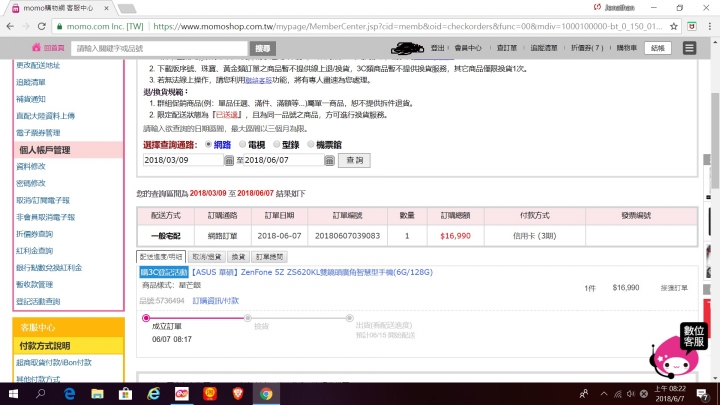Select the 網路 query channel radio button
Screen dimensions: 720x405
click(208, 144)
